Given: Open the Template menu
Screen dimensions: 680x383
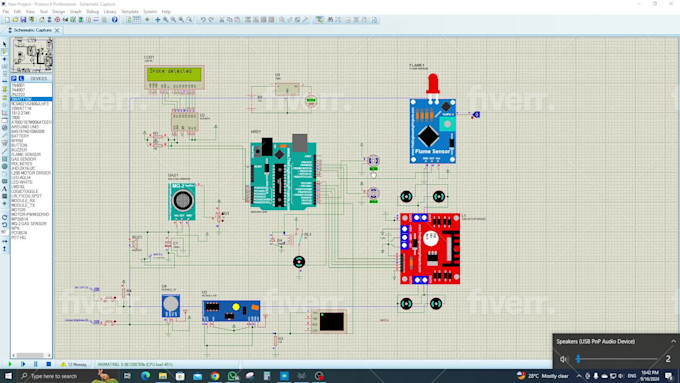Looking at the screenshot, I should [130, 12].
